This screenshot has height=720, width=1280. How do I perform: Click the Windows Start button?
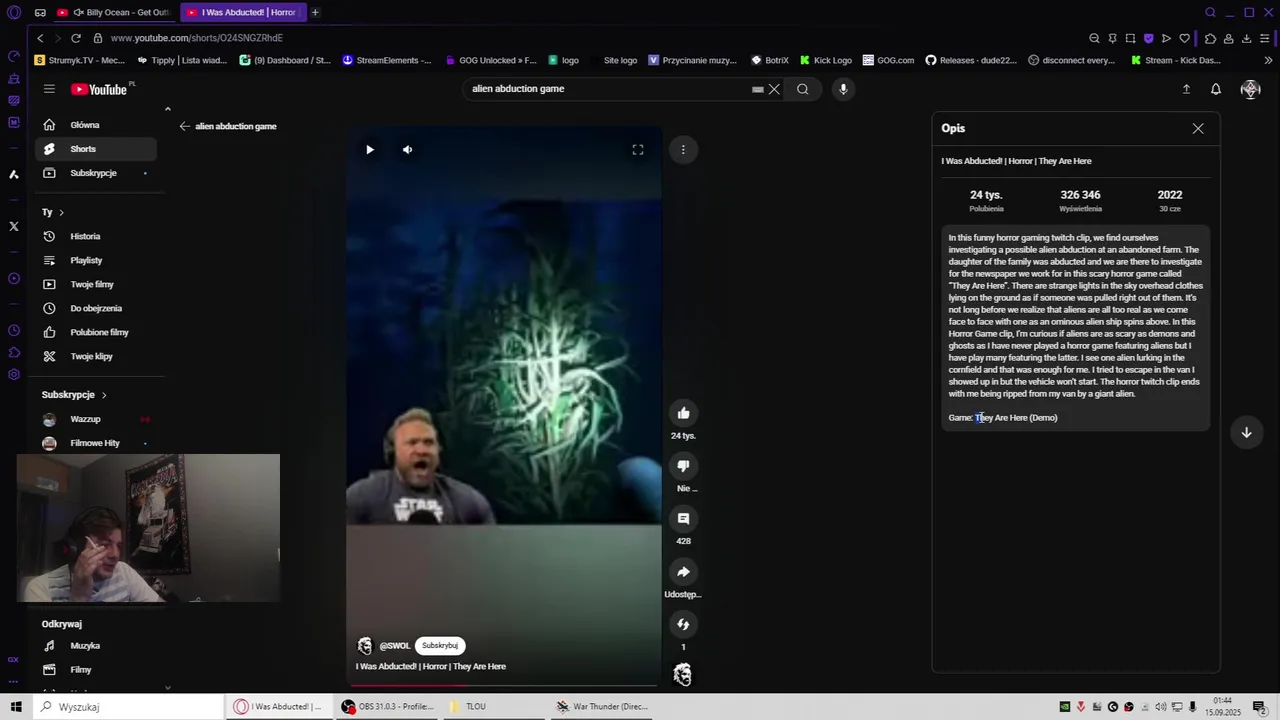16,706
